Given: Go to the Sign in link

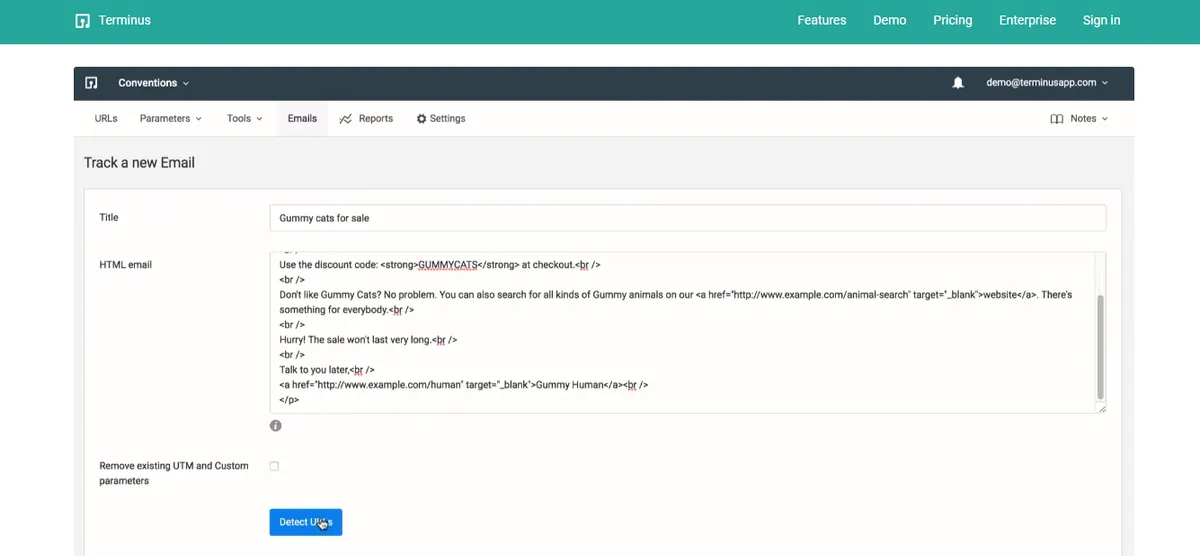Looking at the screenshot, I should (x=1101, y=20).
